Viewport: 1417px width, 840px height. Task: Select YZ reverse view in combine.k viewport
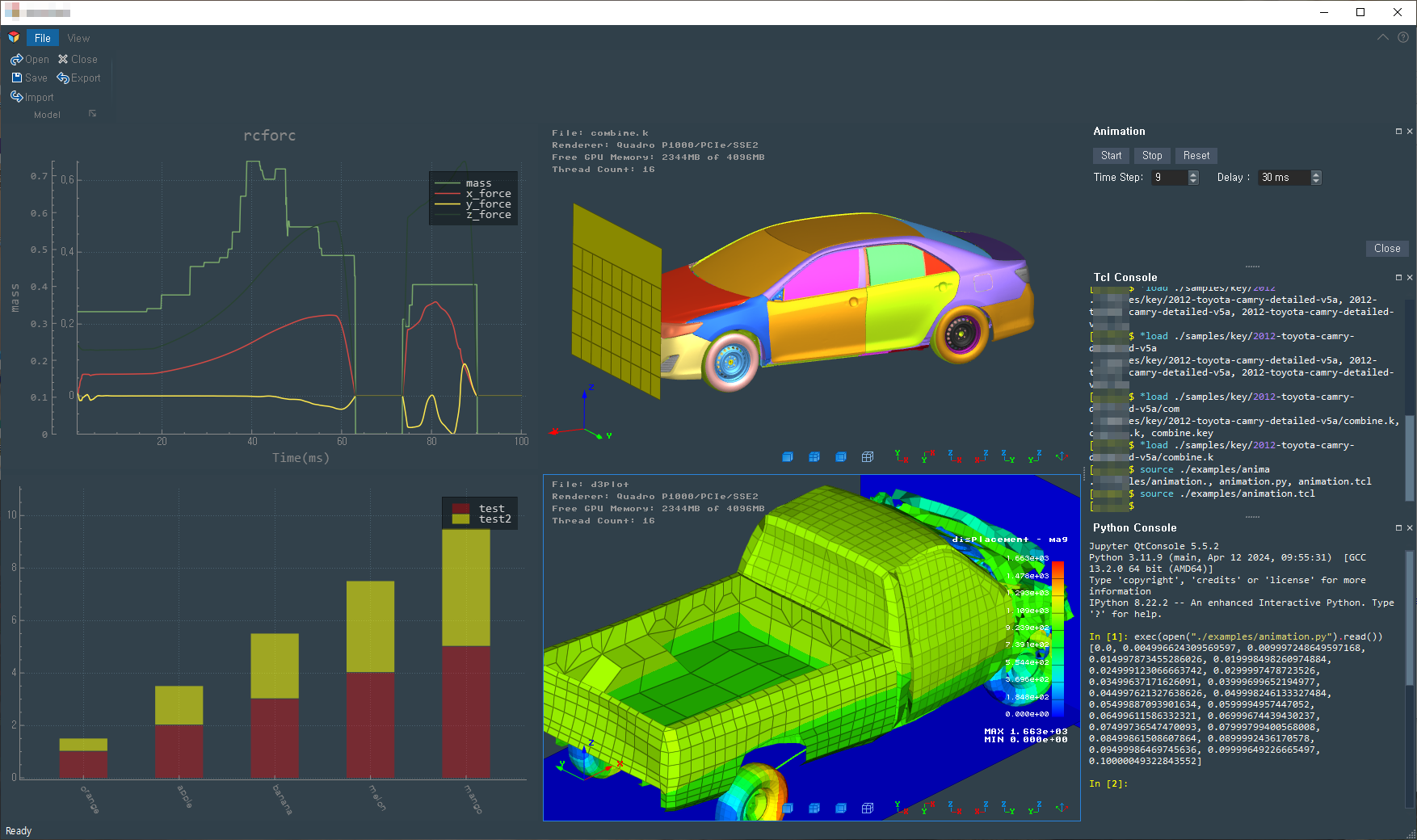(1035, 457)
